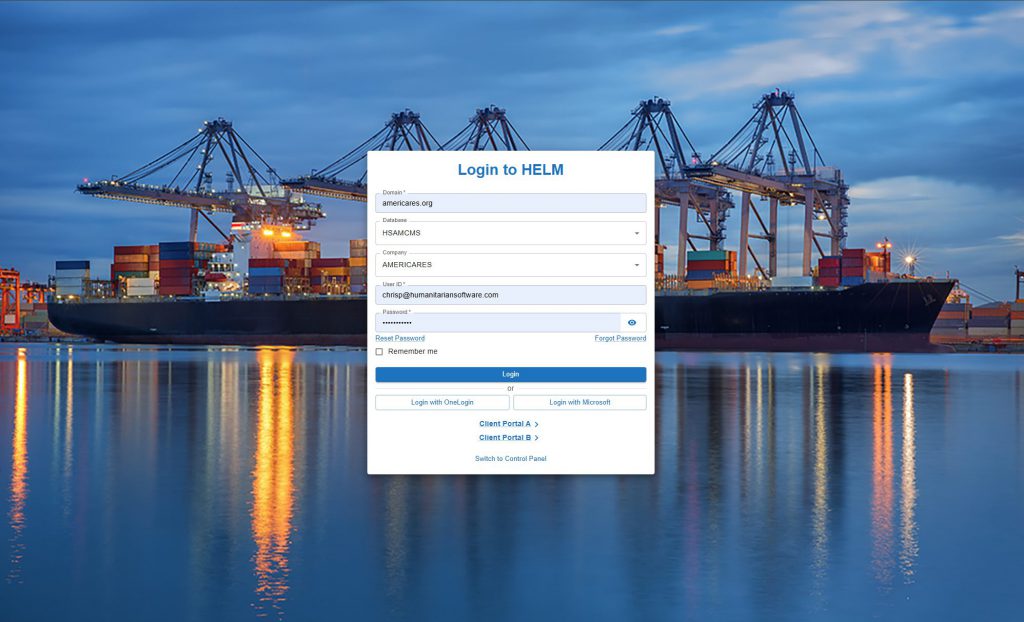This screenshot has height=622, width=1024.
Task: Click the Login to HELM heading
Action: [510, 170]
